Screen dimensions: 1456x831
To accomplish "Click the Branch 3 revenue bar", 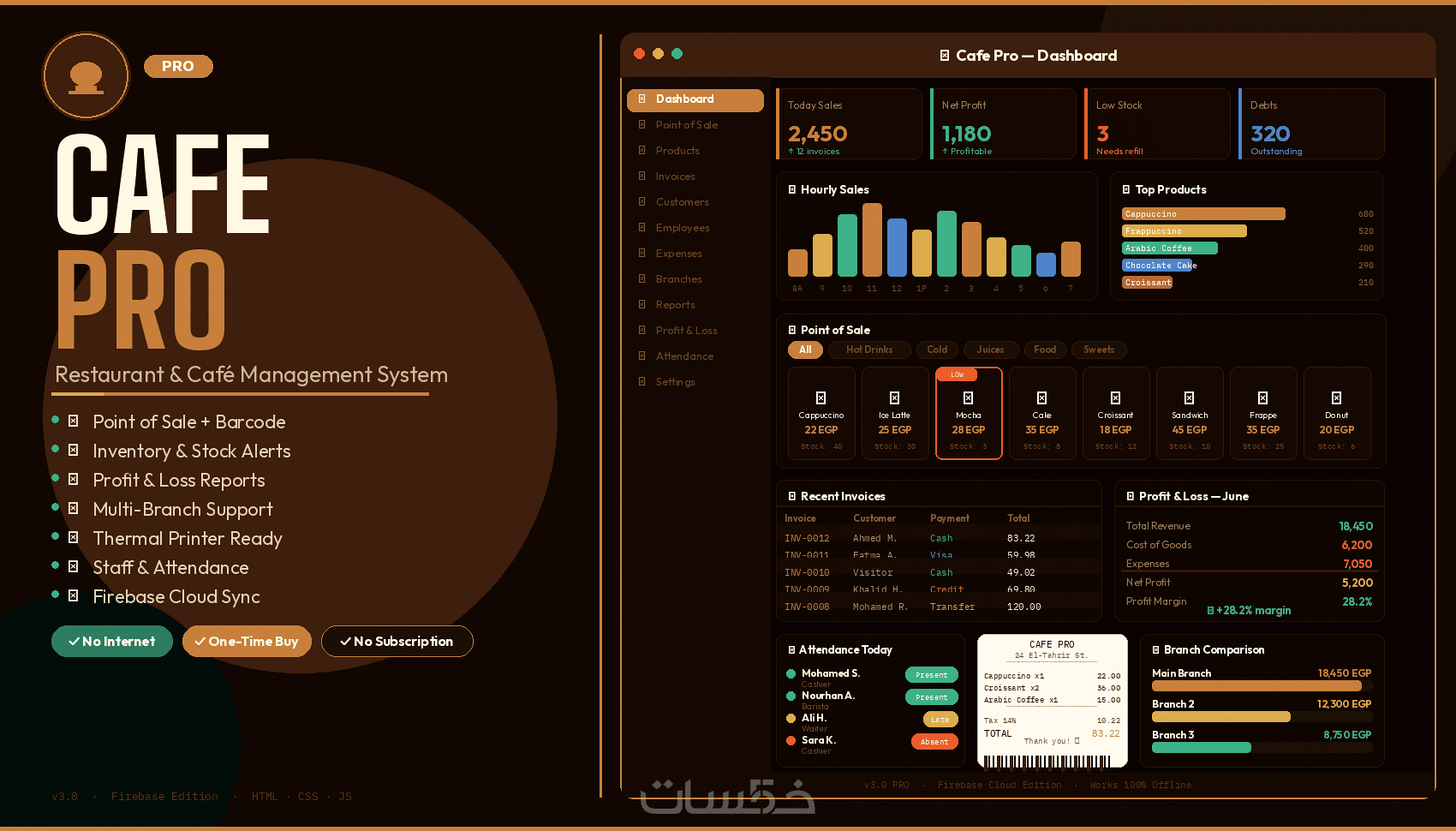I will point(1202,747).
